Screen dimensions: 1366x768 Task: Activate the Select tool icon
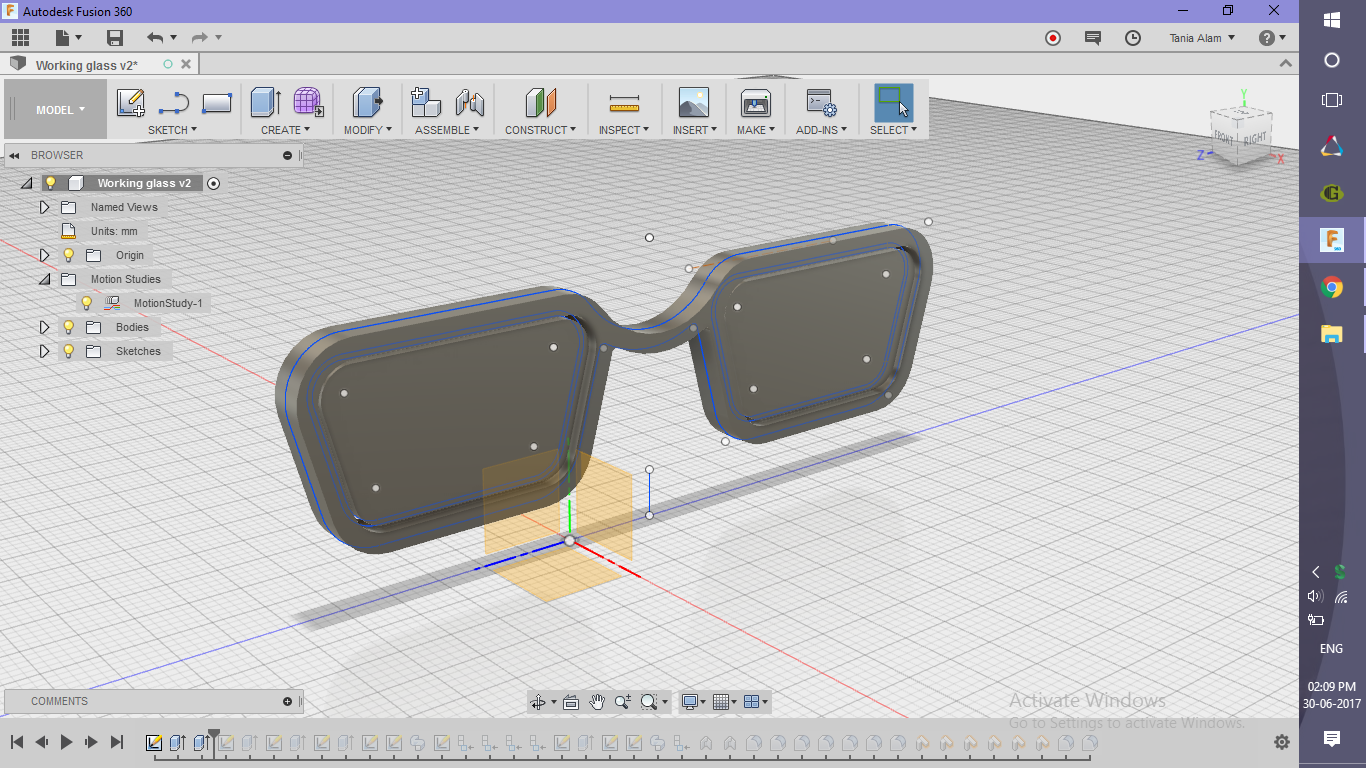893,102
